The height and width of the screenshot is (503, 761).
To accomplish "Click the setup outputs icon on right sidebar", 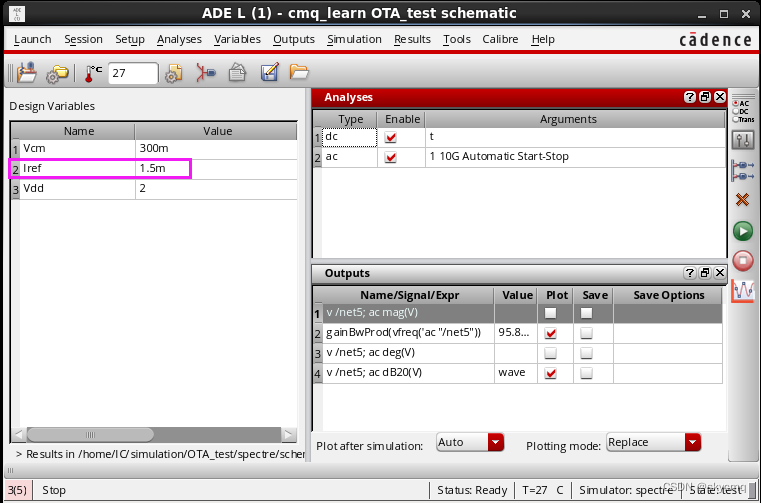I will (743, 171).
